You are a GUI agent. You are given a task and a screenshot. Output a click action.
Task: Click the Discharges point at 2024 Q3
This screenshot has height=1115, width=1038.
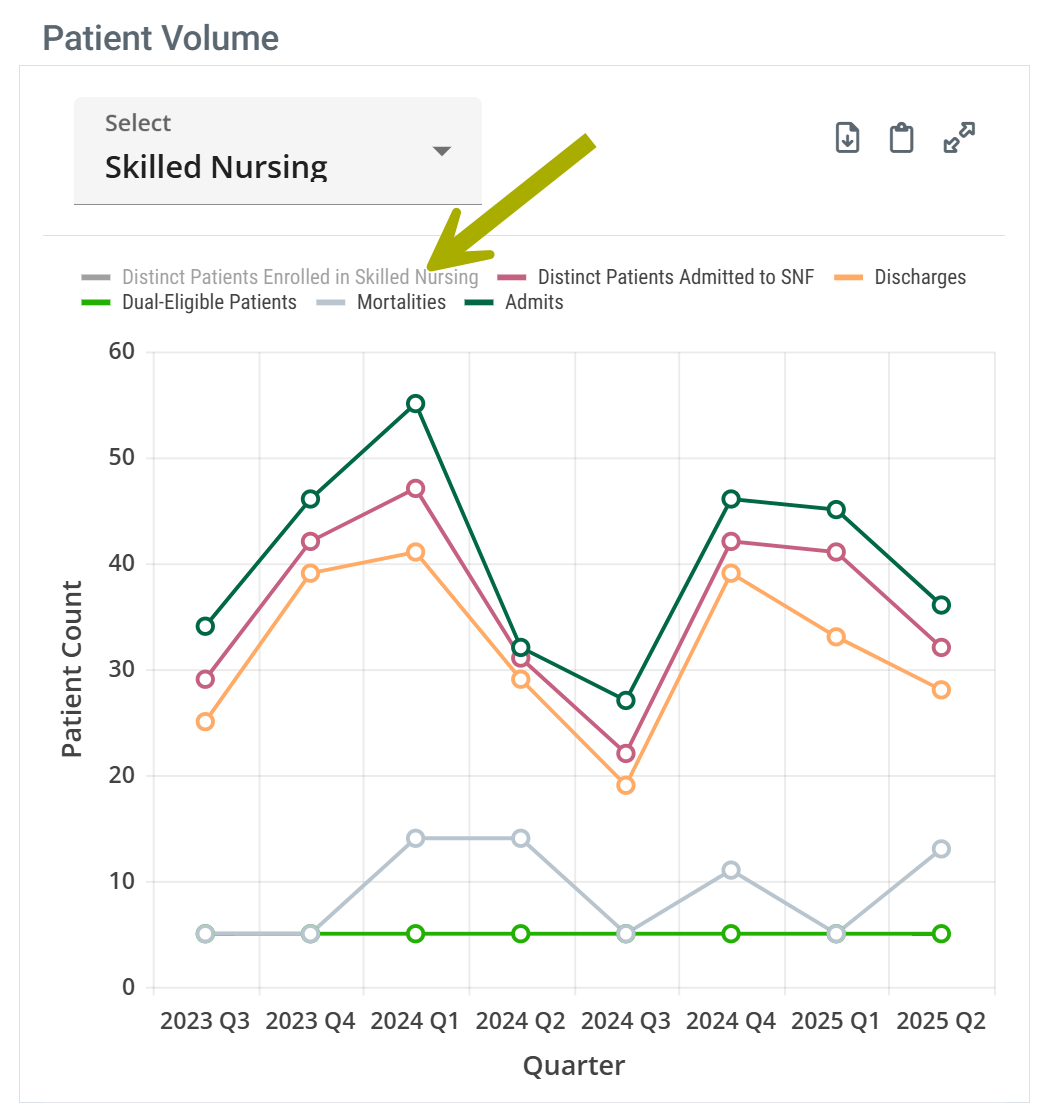tap(626, 785)
